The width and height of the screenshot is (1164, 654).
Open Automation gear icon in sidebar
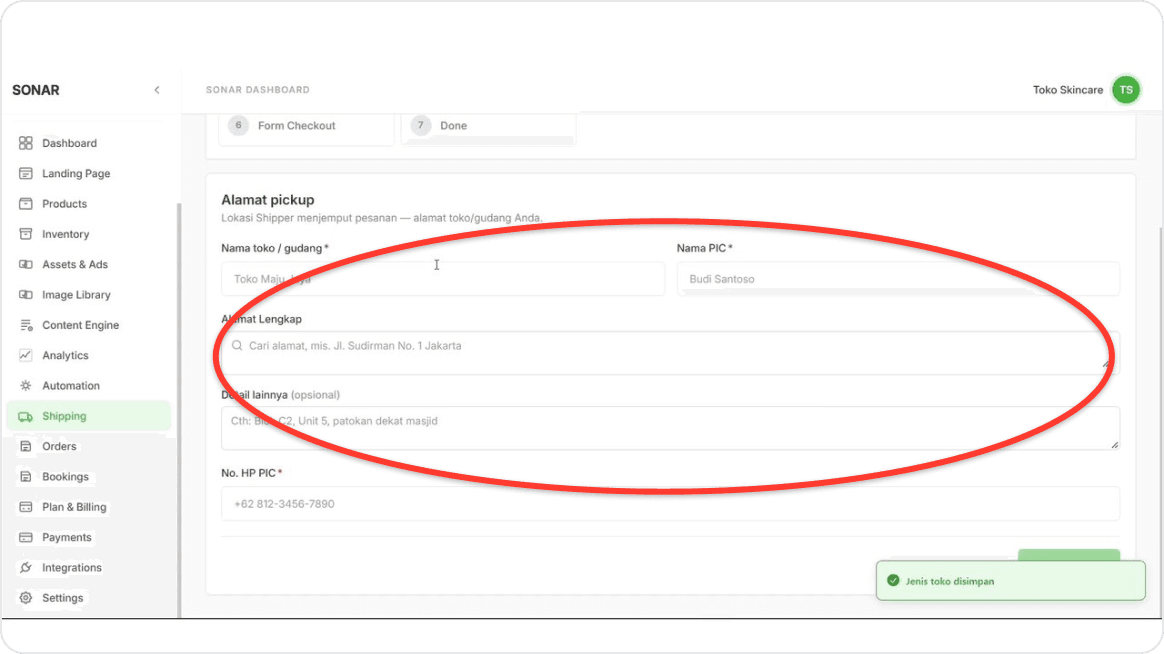click(x=26, y=385)
